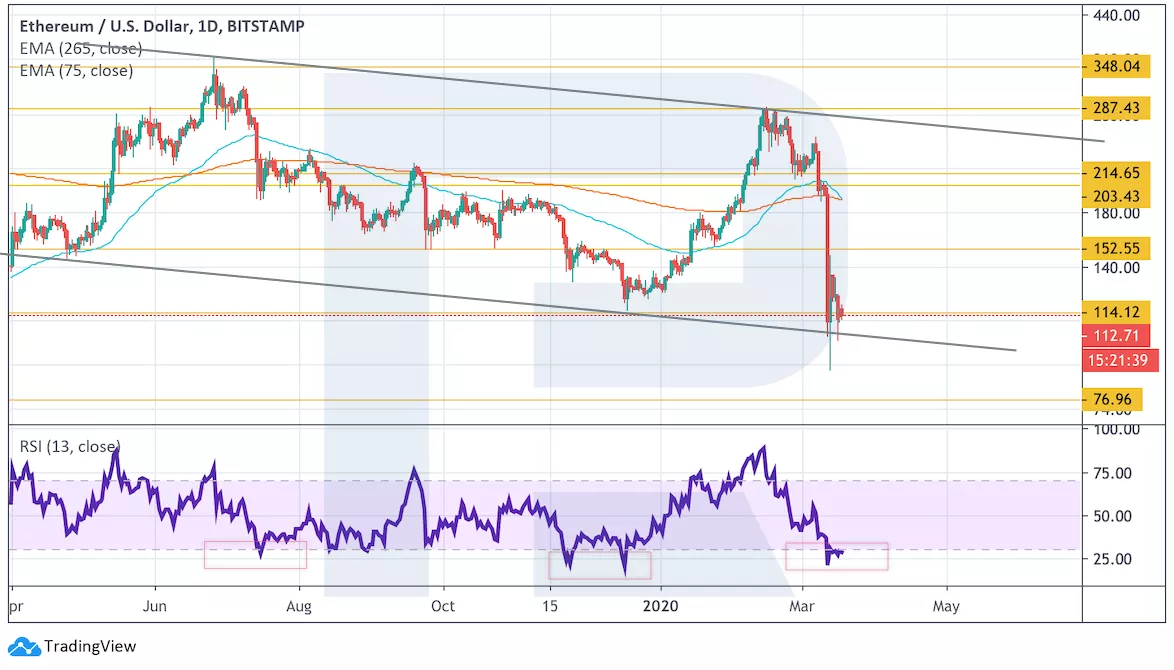The width and height of the screenshot is (1174, 670).
Task: Select the pink RSI rectangle near August
Action: (x=255, y=554)
